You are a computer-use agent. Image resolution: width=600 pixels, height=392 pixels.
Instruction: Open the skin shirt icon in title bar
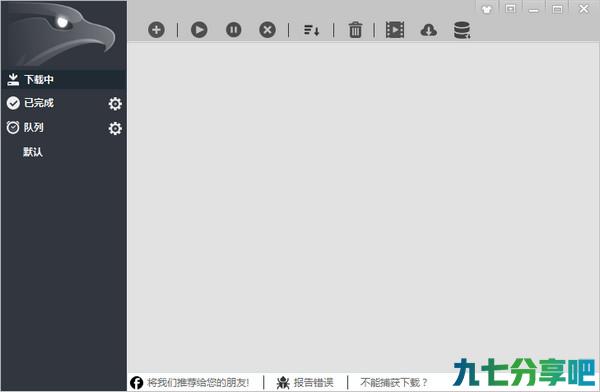point(487,10)
